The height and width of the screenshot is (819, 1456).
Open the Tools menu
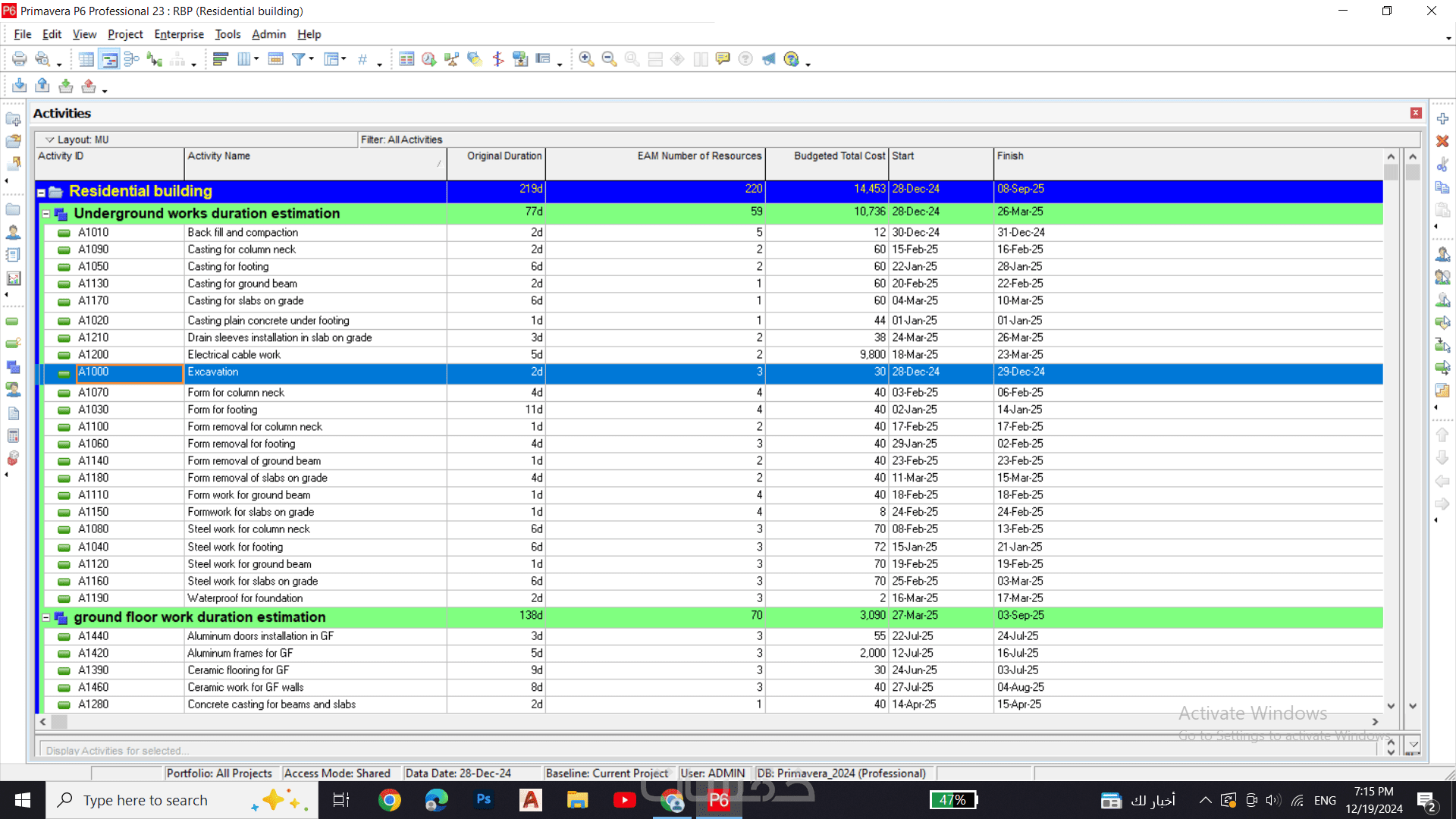(x=227, y=34)
